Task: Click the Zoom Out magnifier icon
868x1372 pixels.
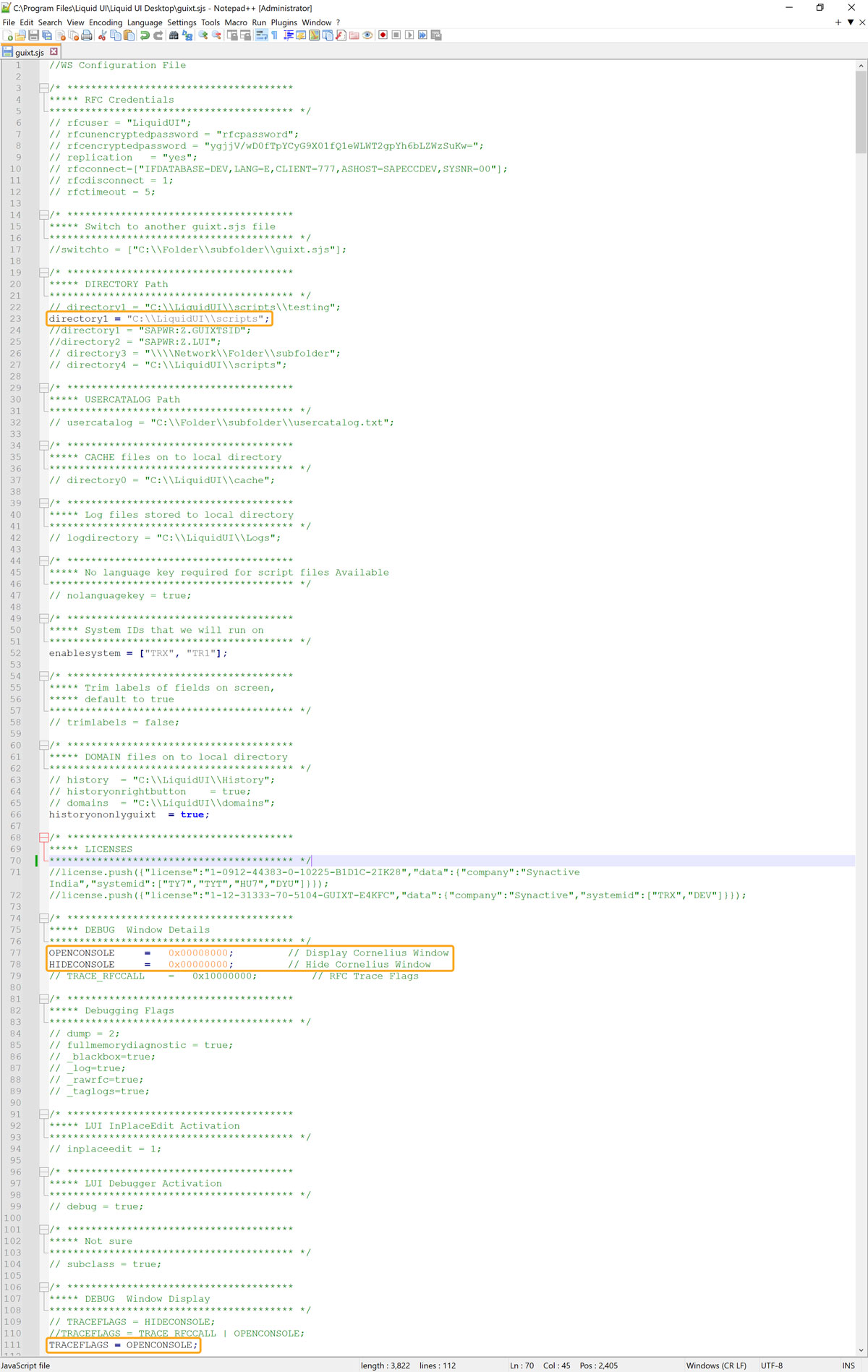Action: 216,35
